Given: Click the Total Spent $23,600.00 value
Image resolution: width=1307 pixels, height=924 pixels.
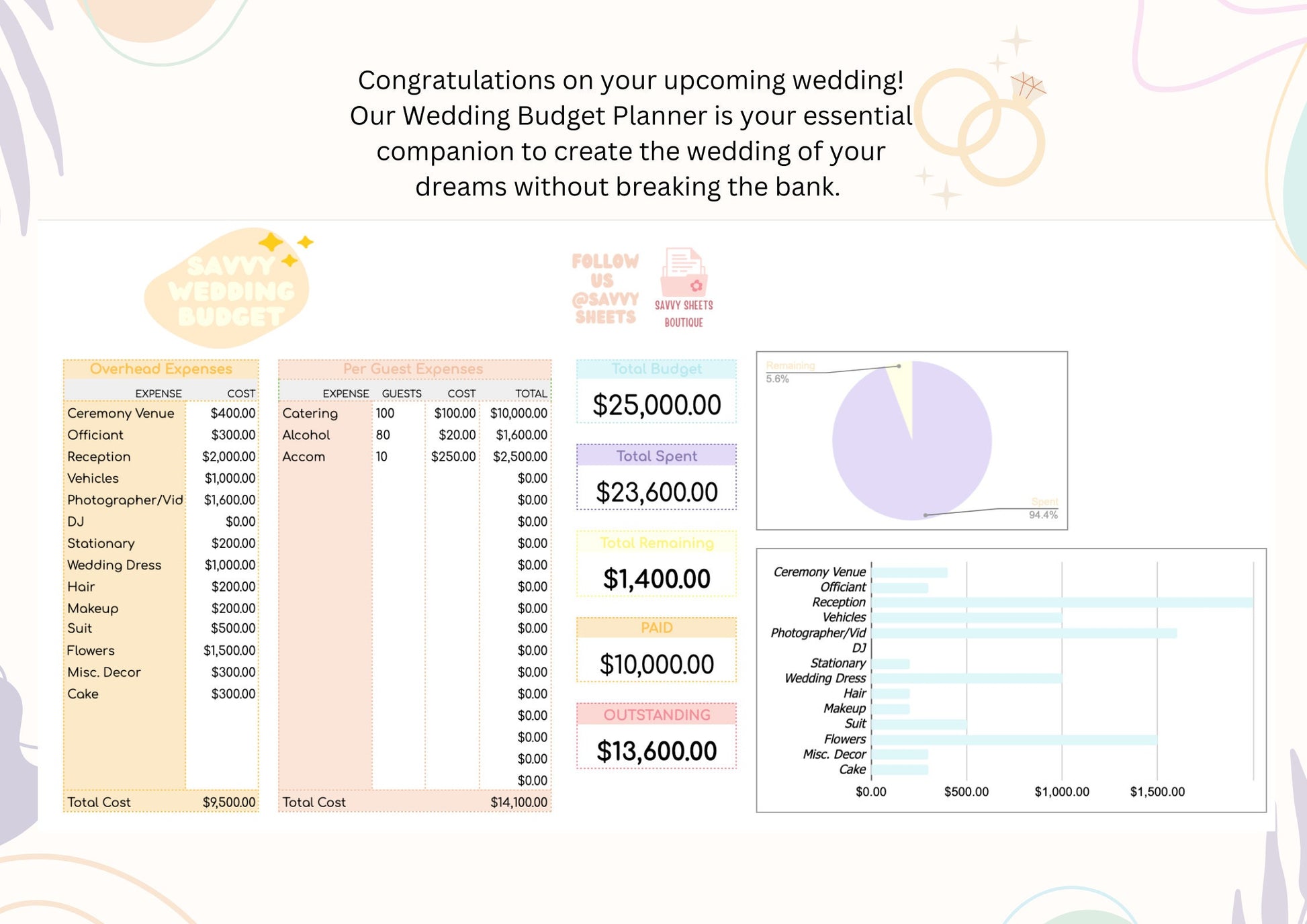Looking at the screenshot, I should pyautogui.click(x=656, y=492).
